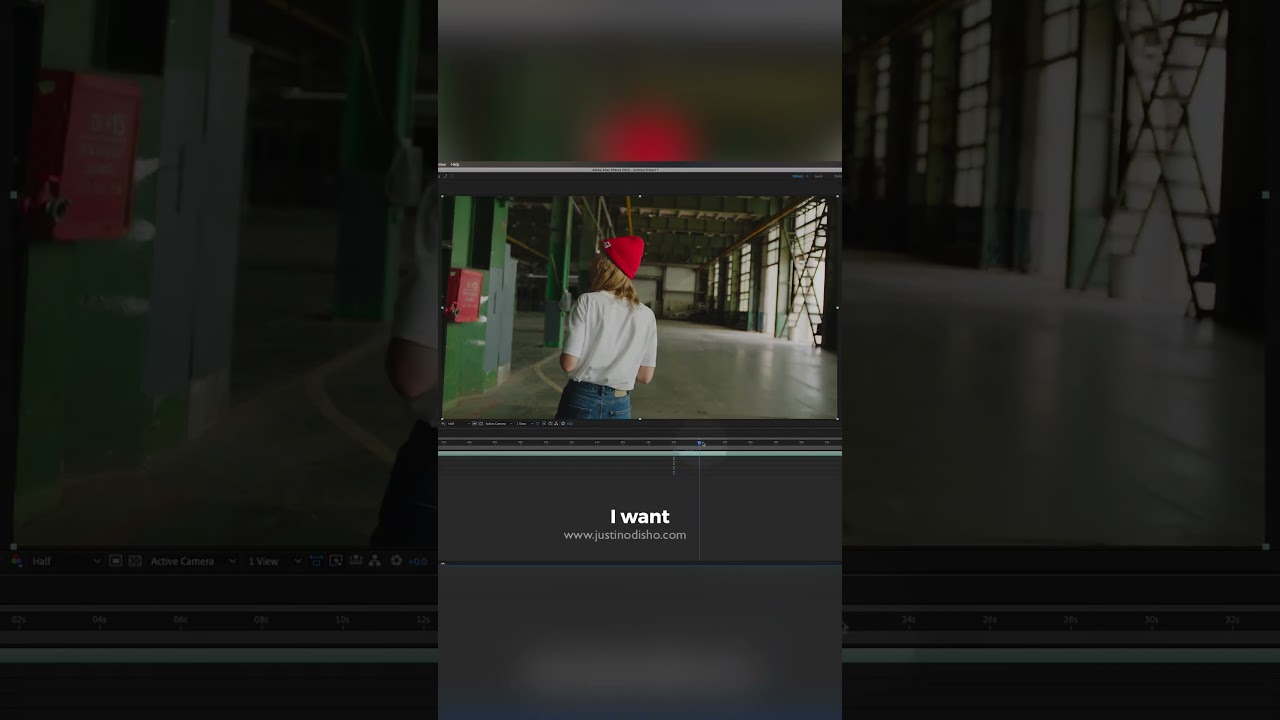The height and width of the screenshot is (720, 1280).
Task: Open the Active Camera dropdown in the enlarged background toolbar
Action: pos(193,561)
